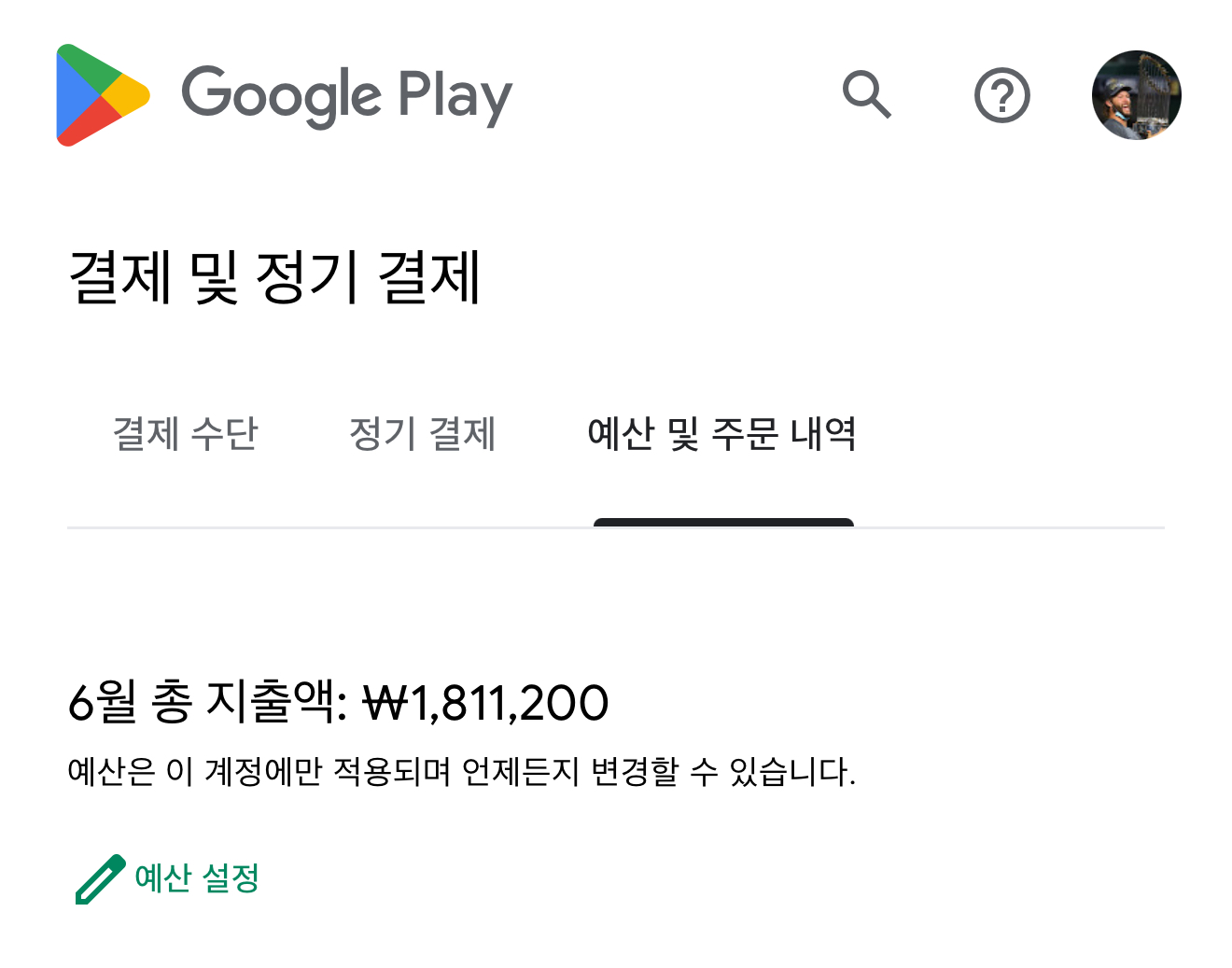Click the Google Play wordmark text
The height and width of the screenshot is (968, 1232).
[346, 95]
